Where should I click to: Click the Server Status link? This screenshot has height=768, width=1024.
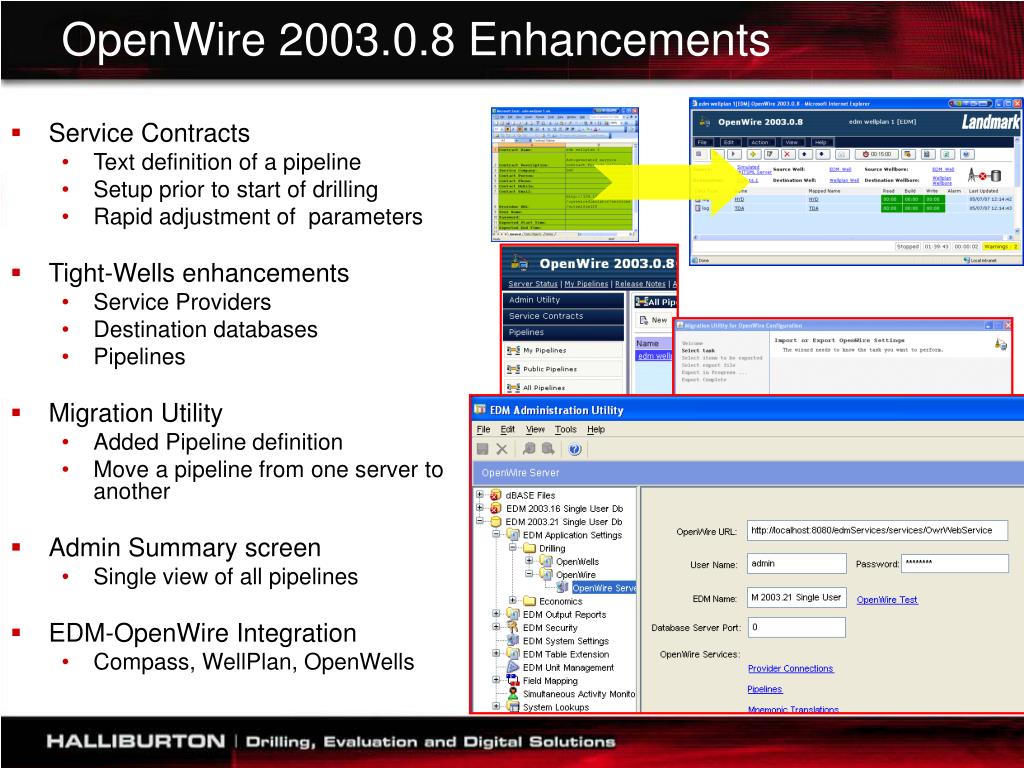tap(533, 284)
